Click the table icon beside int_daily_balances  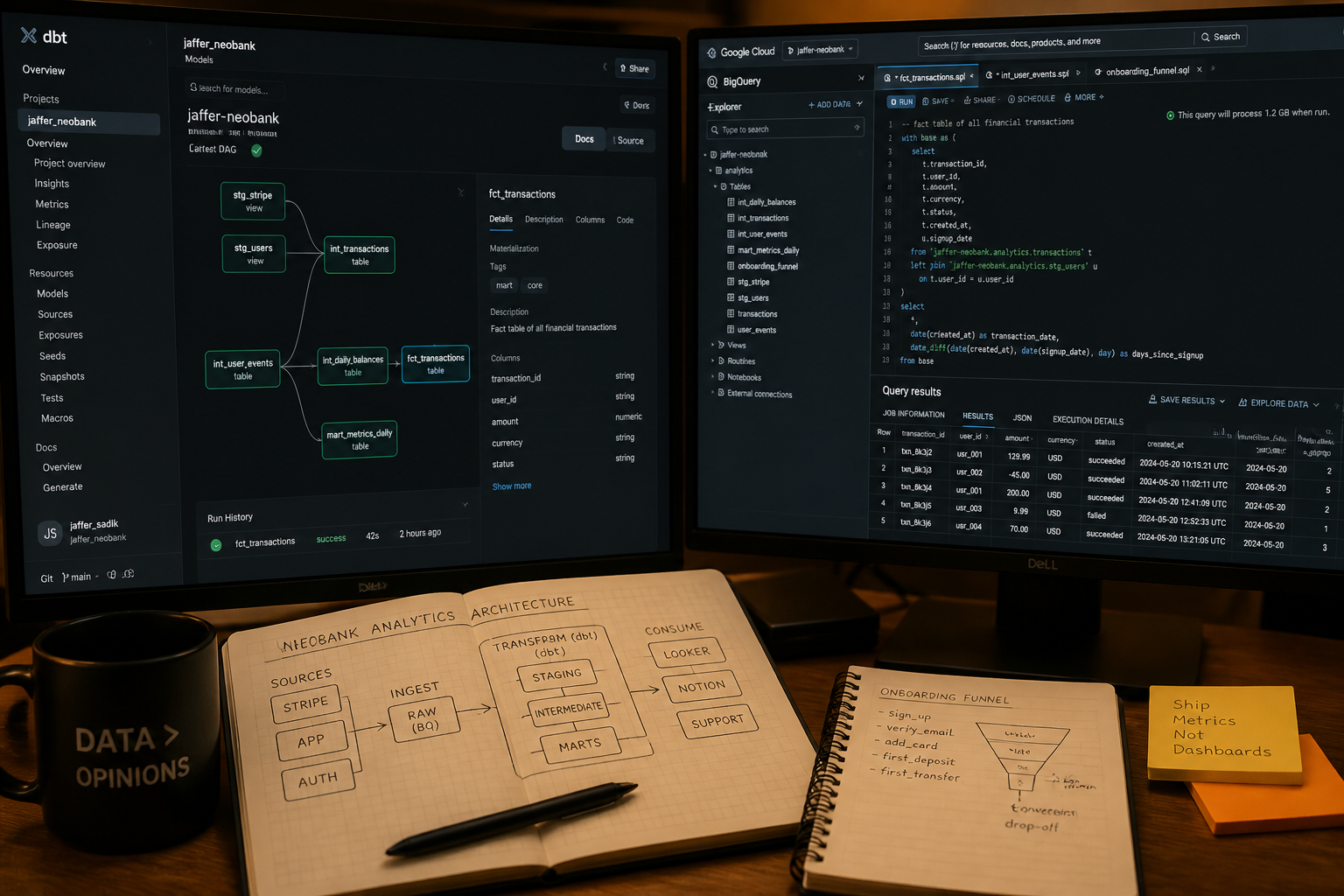point(731,202)
